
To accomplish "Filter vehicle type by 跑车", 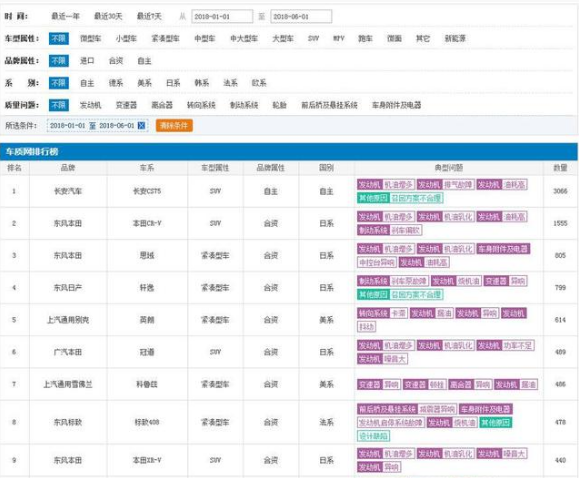I will point(365,38).
